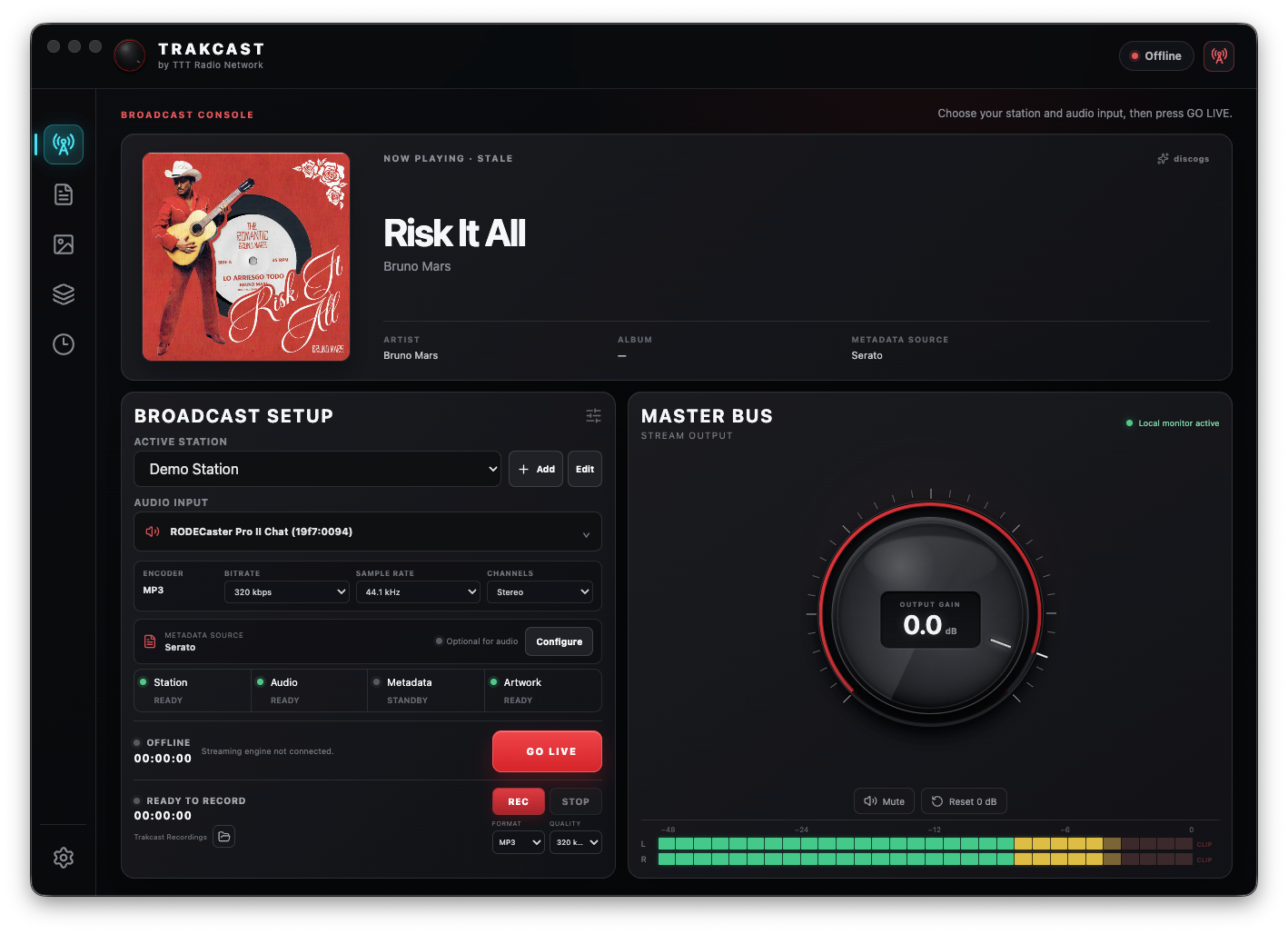1288x934 pixels.
Task: Open the document/log sidebar icon
Action: tap(64, 194)
